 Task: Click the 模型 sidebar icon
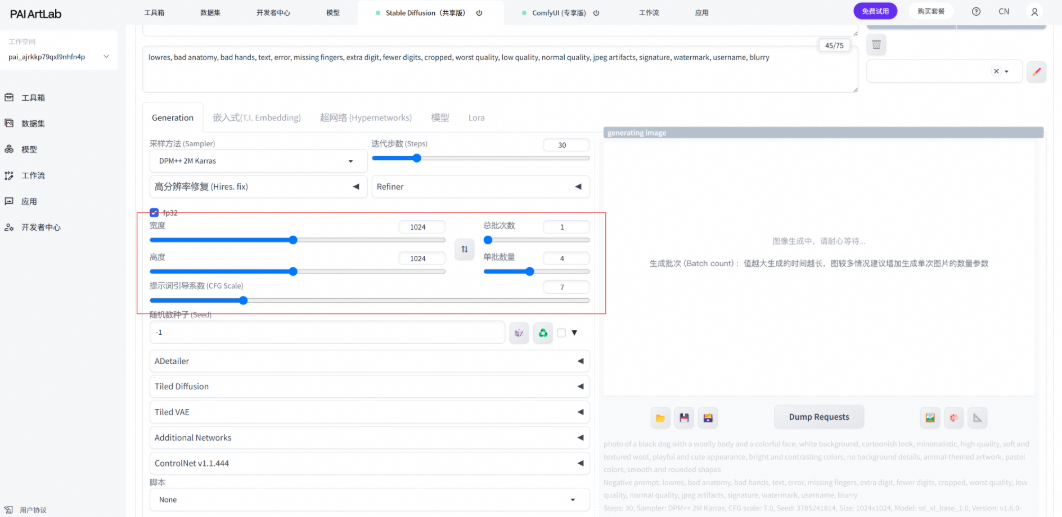click(x=9, y=149)
